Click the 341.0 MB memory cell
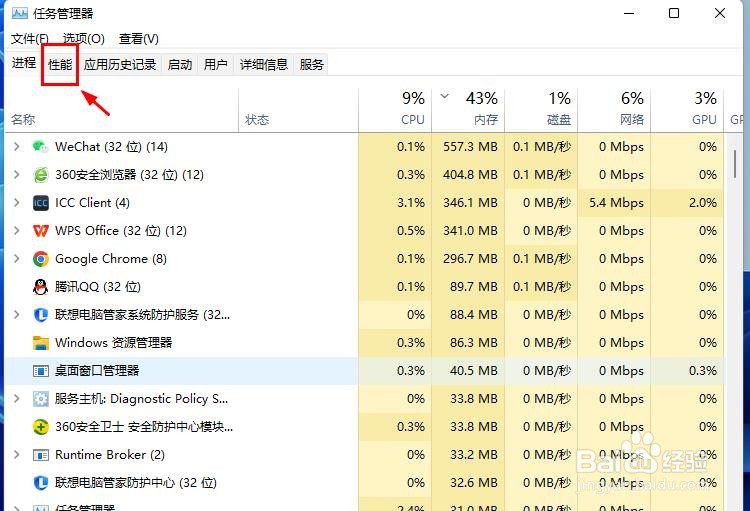The width and height of the screenshot is (750, 511). pos(470,231)
